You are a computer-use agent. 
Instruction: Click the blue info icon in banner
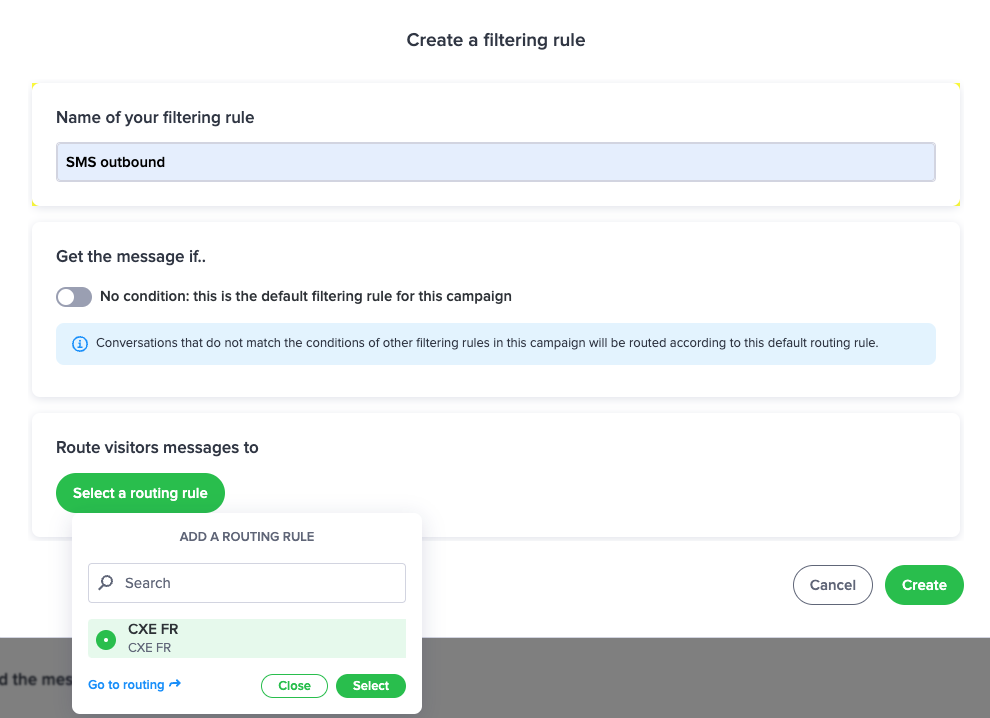pyautogui.click(x=80, y=344)
